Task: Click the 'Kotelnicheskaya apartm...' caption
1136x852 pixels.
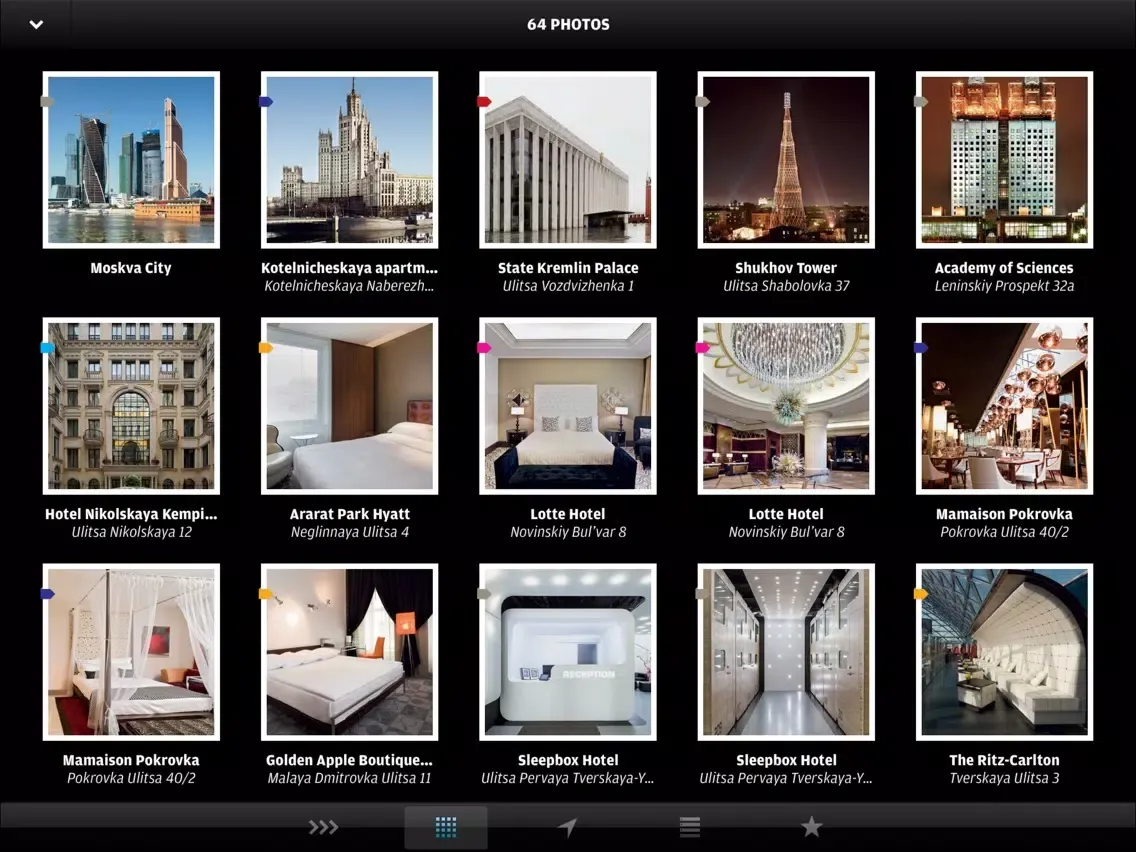Action: point(349,268)
